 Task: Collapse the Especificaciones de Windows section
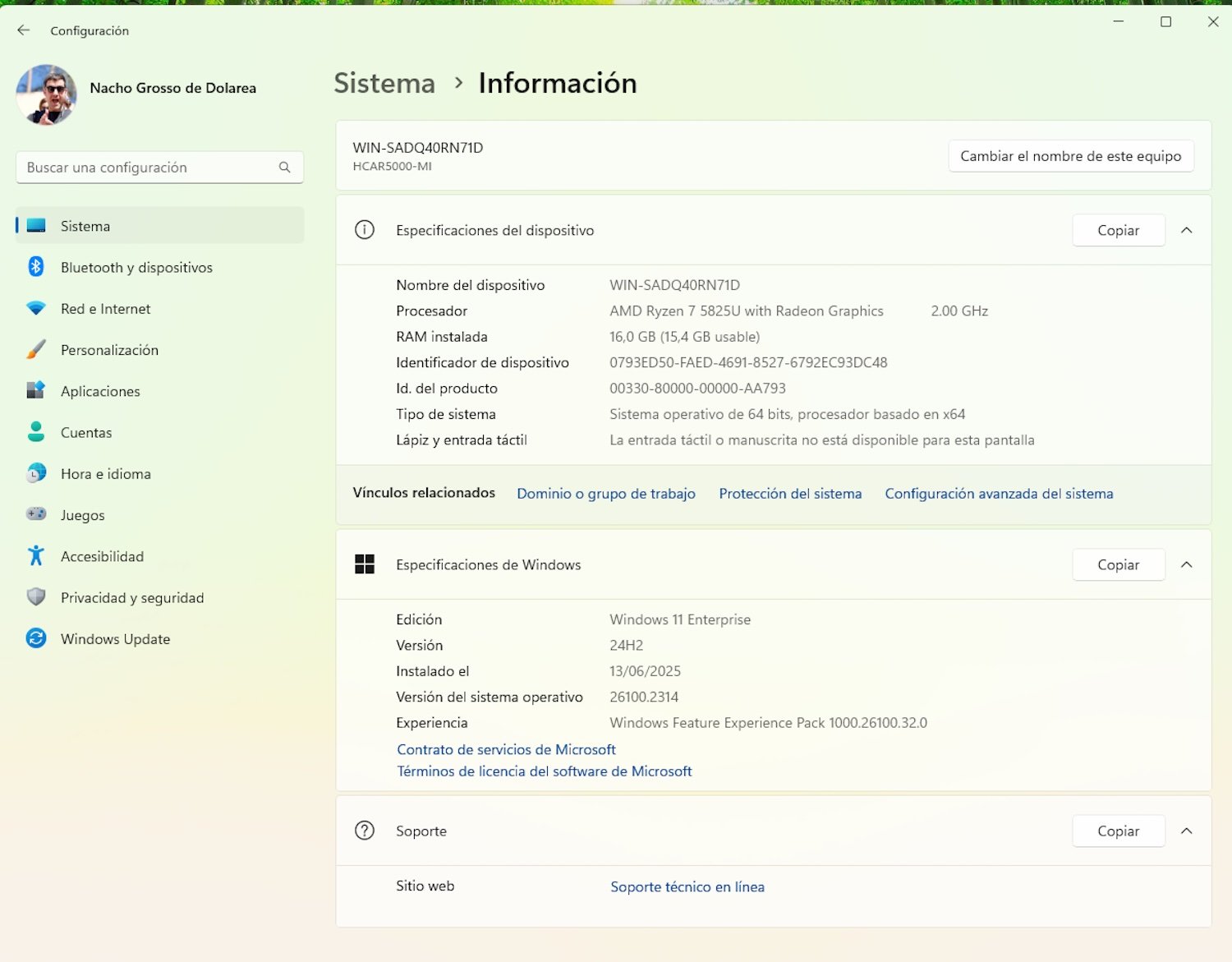pyautogui.click(x=1187, y=564)
